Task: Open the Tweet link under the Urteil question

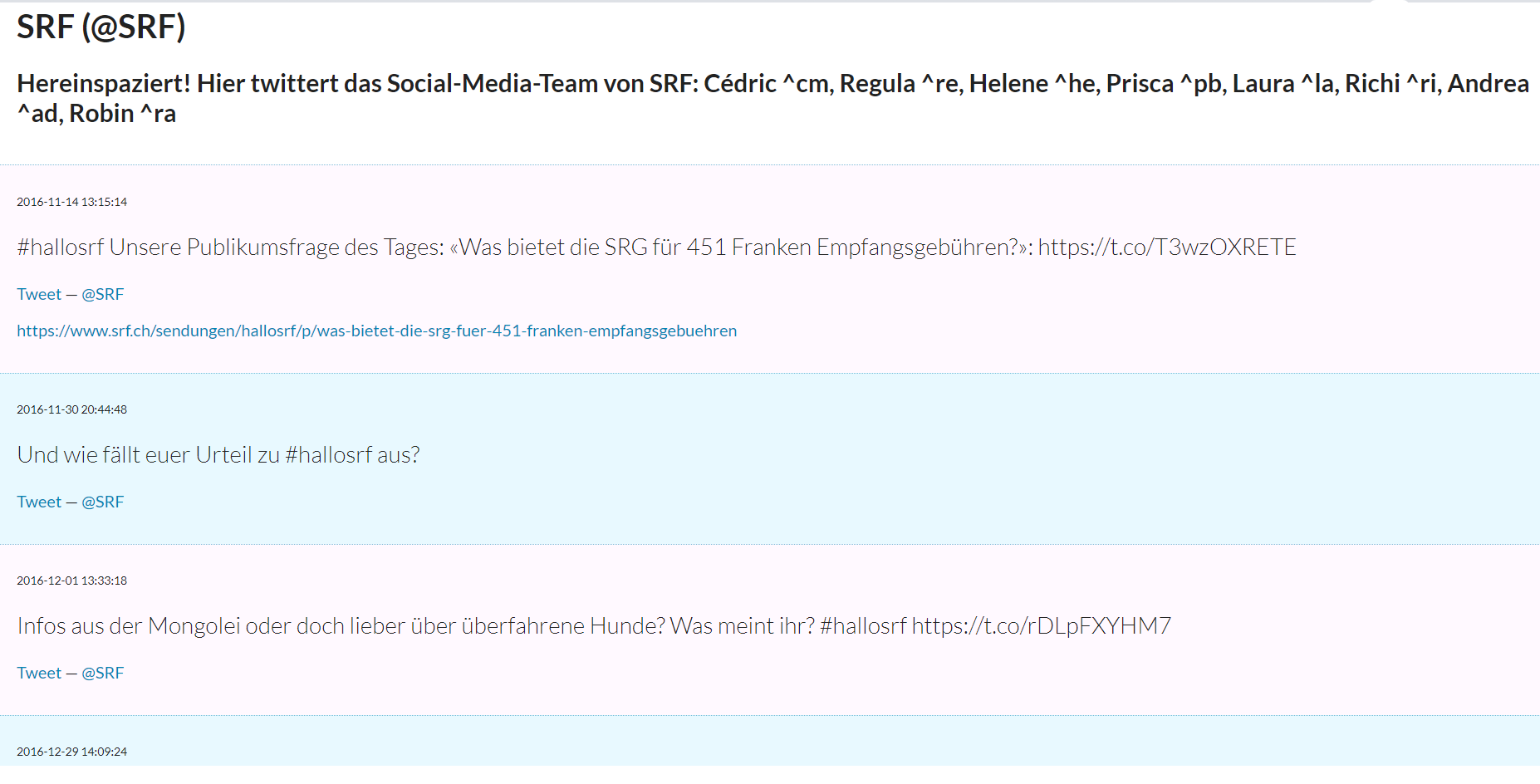Action: click(39, 502)
